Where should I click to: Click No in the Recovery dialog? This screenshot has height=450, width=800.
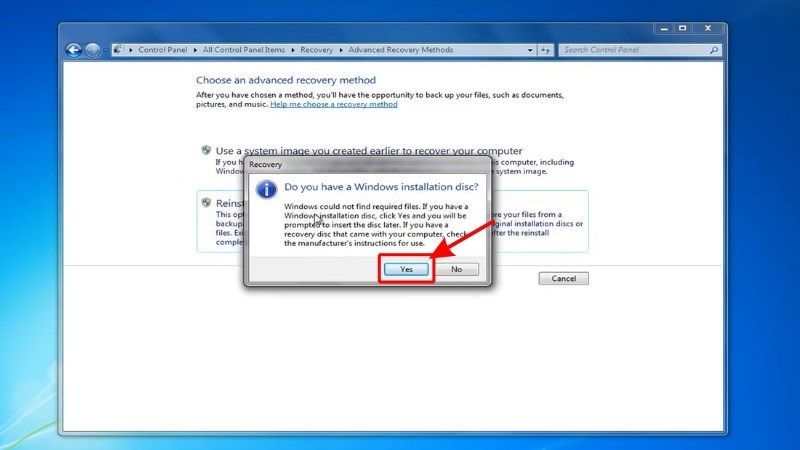click(x=457, y=269)
